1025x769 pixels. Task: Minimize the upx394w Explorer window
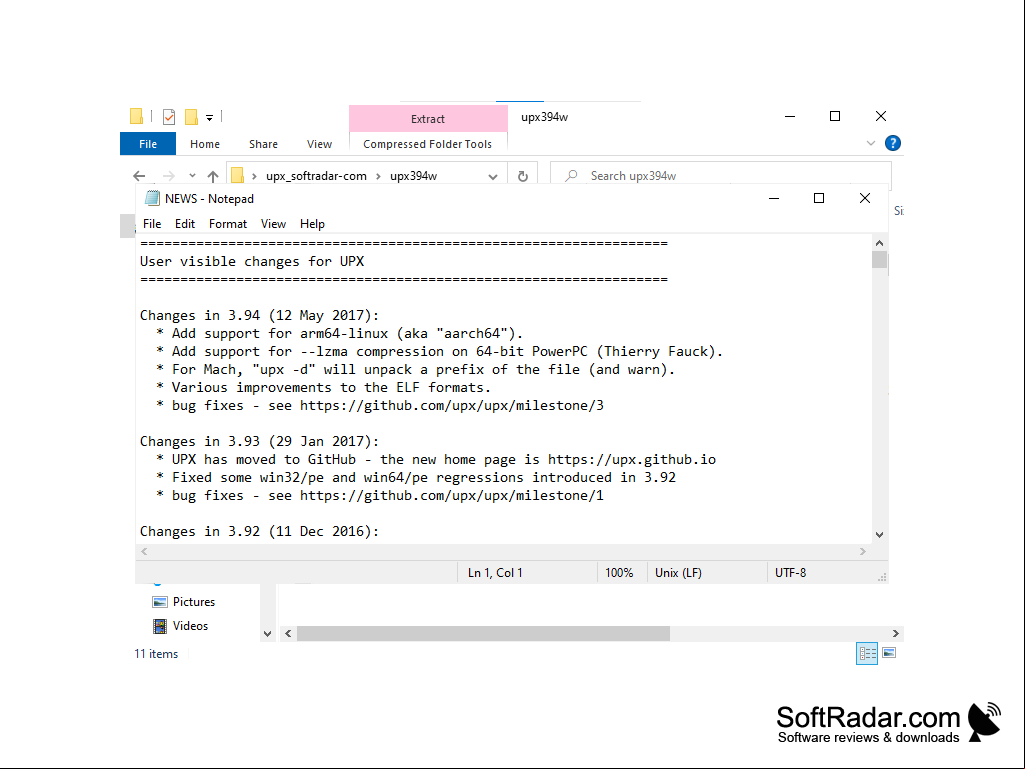click(x=790, y=116)
